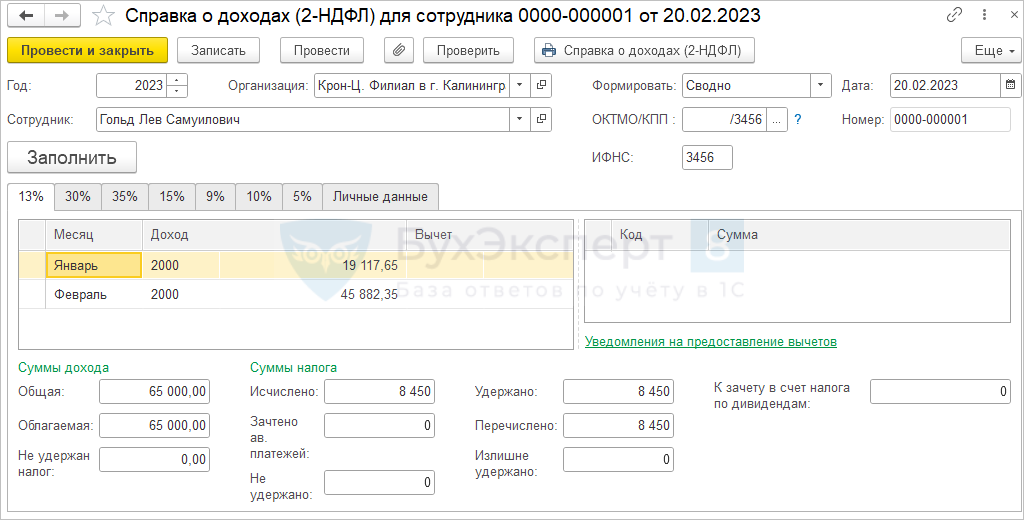1024x520 pixels.
Task: Open the employee record button
Action: tap(541, 120)
